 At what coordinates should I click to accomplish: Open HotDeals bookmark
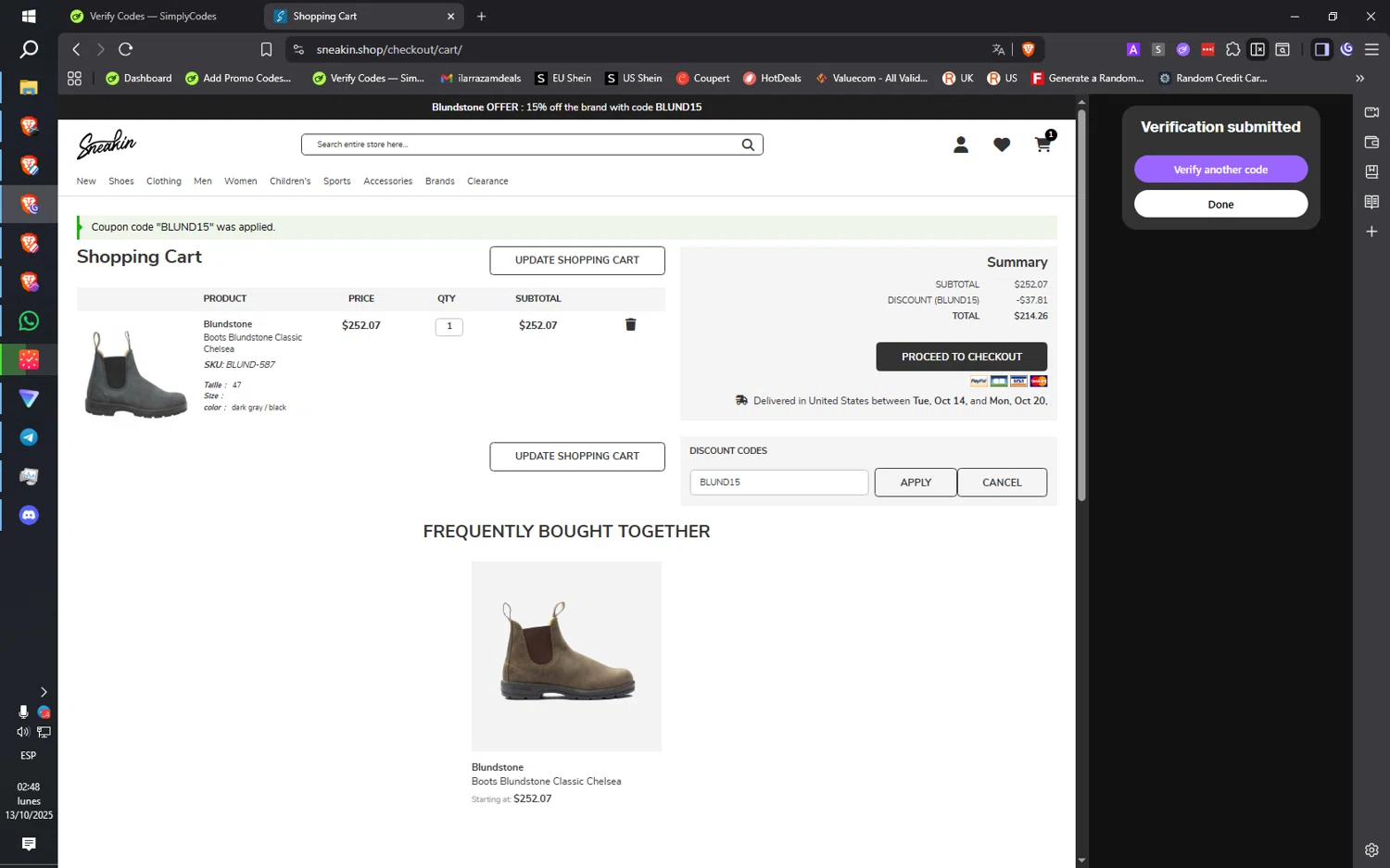click(772, 78)
